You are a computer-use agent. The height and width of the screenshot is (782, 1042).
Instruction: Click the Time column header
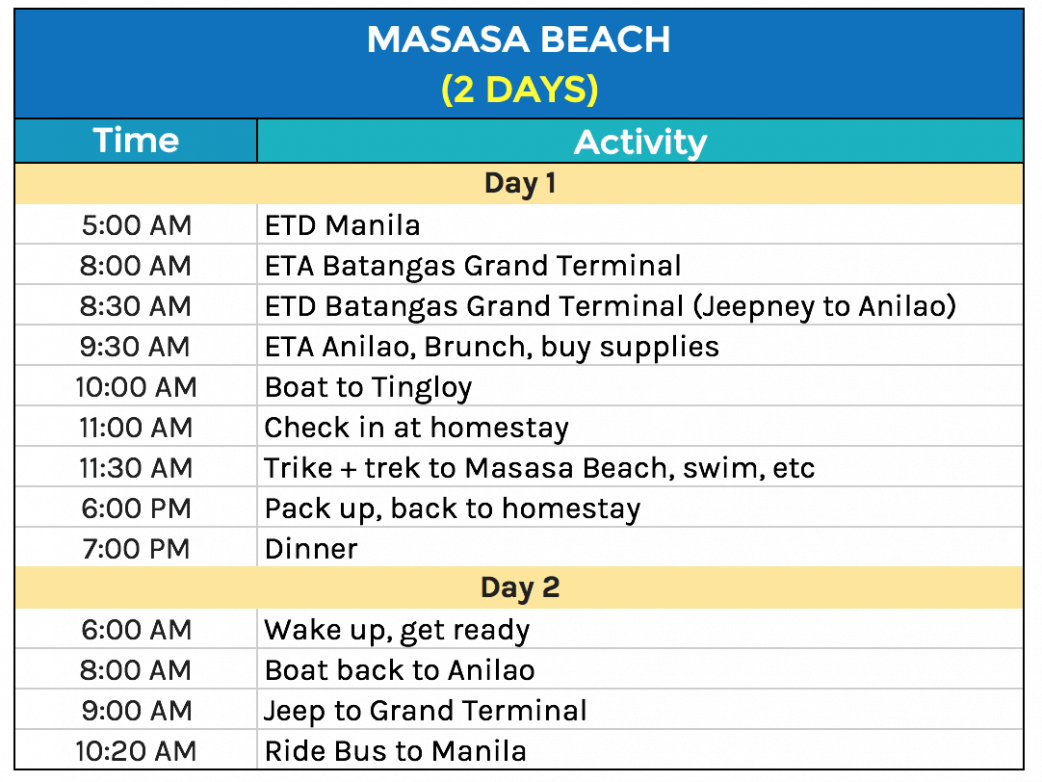(136, 141)
